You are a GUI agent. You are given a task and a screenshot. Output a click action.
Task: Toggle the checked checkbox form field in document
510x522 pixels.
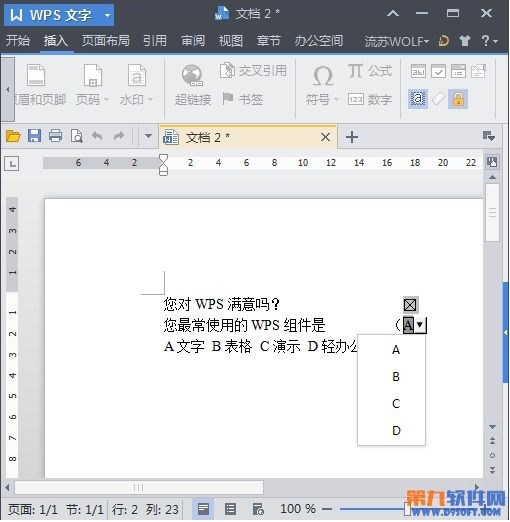410,305
